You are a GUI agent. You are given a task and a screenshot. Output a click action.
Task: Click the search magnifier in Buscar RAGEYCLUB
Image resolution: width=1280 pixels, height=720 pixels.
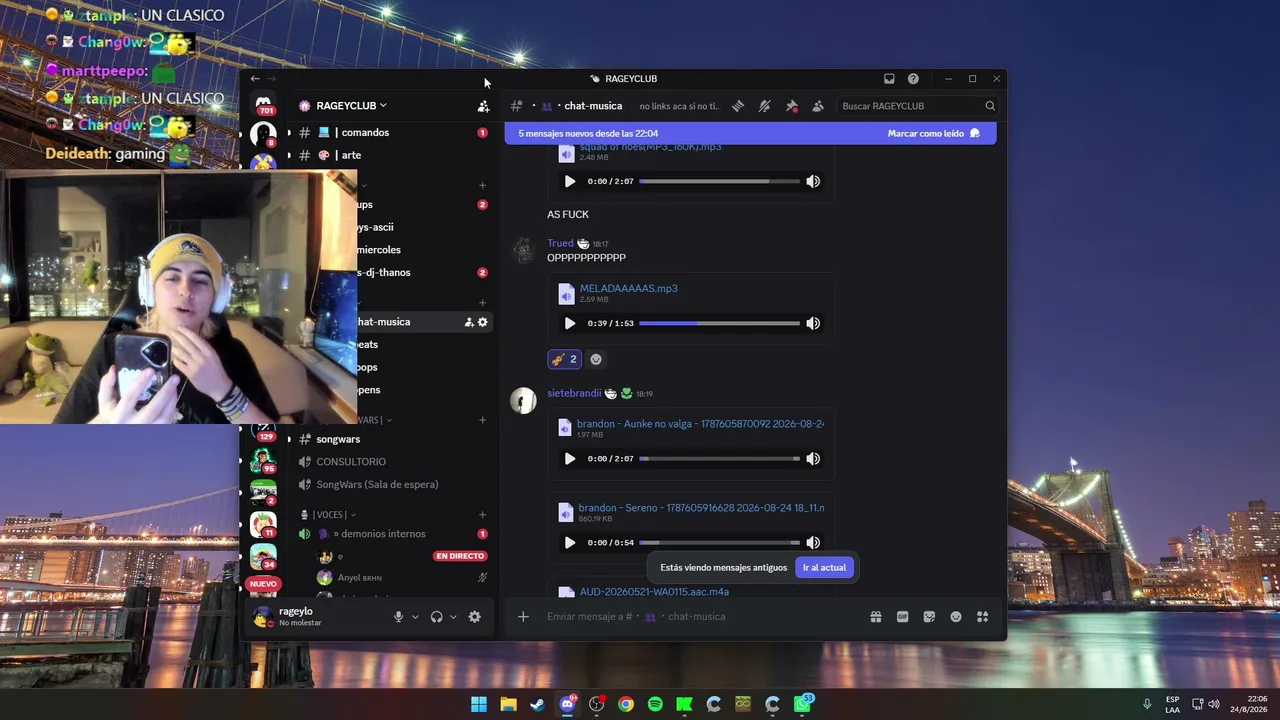tap(990, 106)
